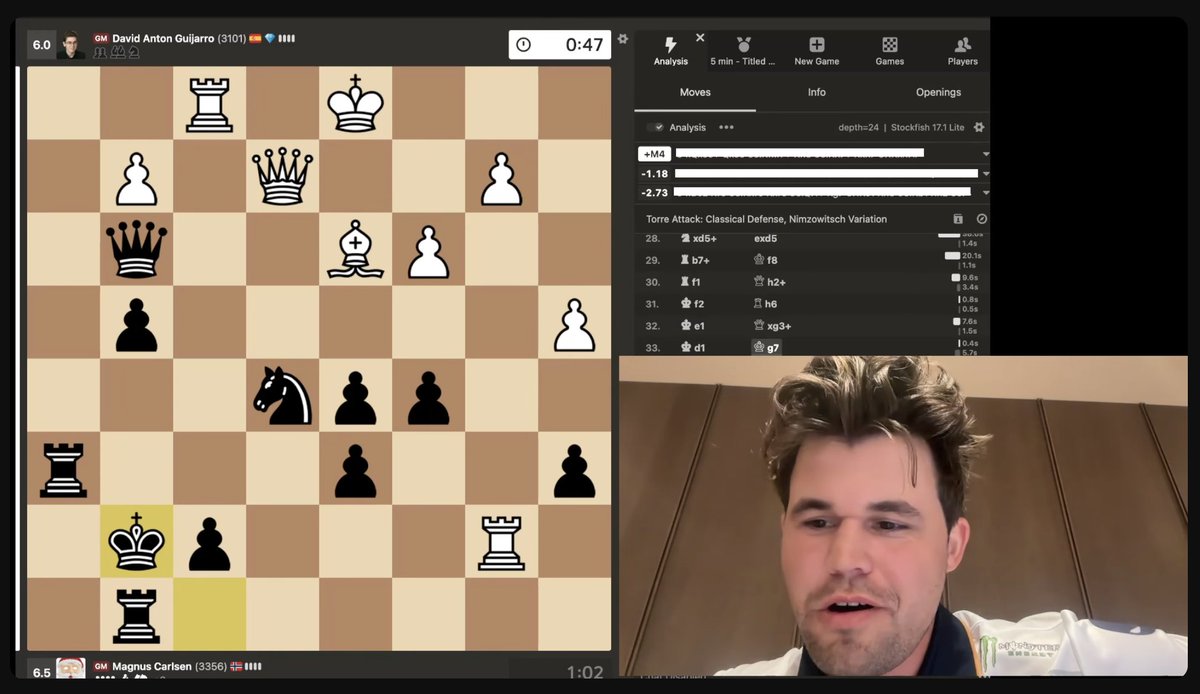The height and width of the screenshot is (694, 1200).
Task: Open Stockfish engine settings gear
Action: click(979, 128)
